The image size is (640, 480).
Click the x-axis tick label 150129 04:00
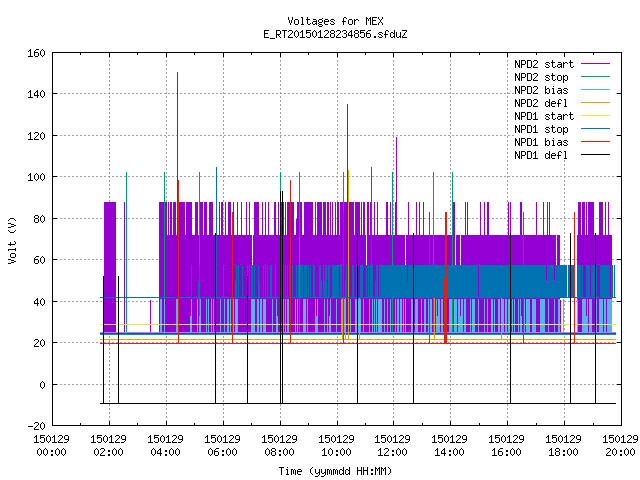[x=165, y=446]
